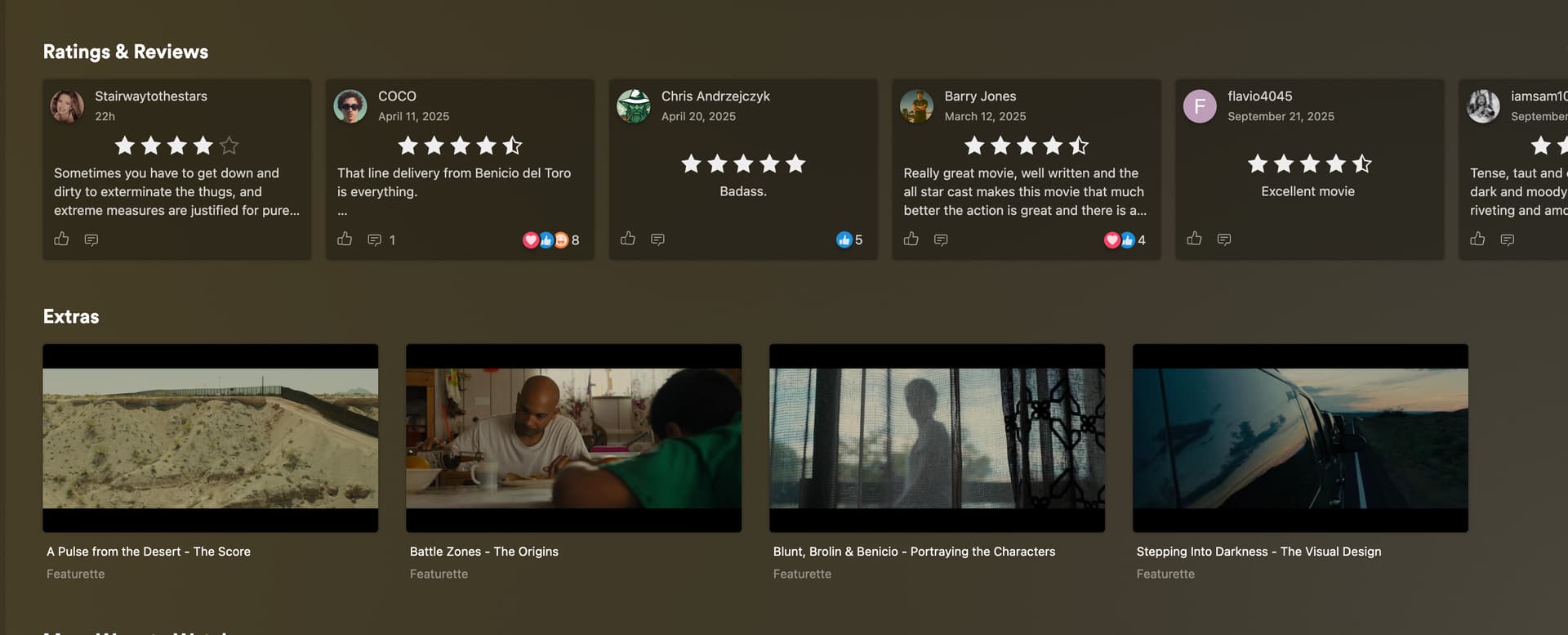
Task: Open flavio4045's purple avatar
Action: (1200, 106)
